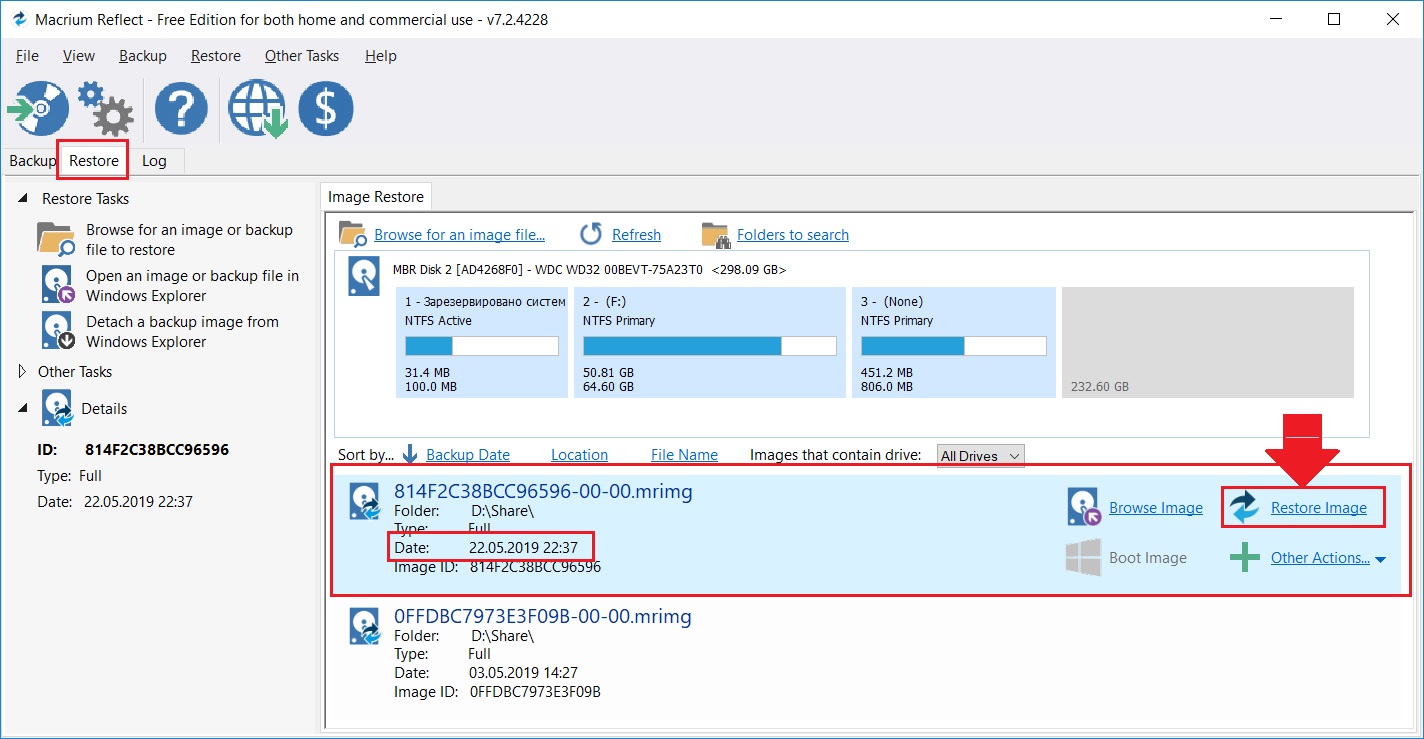
Task: Switch to the Log tab
Action: [154, 161]
